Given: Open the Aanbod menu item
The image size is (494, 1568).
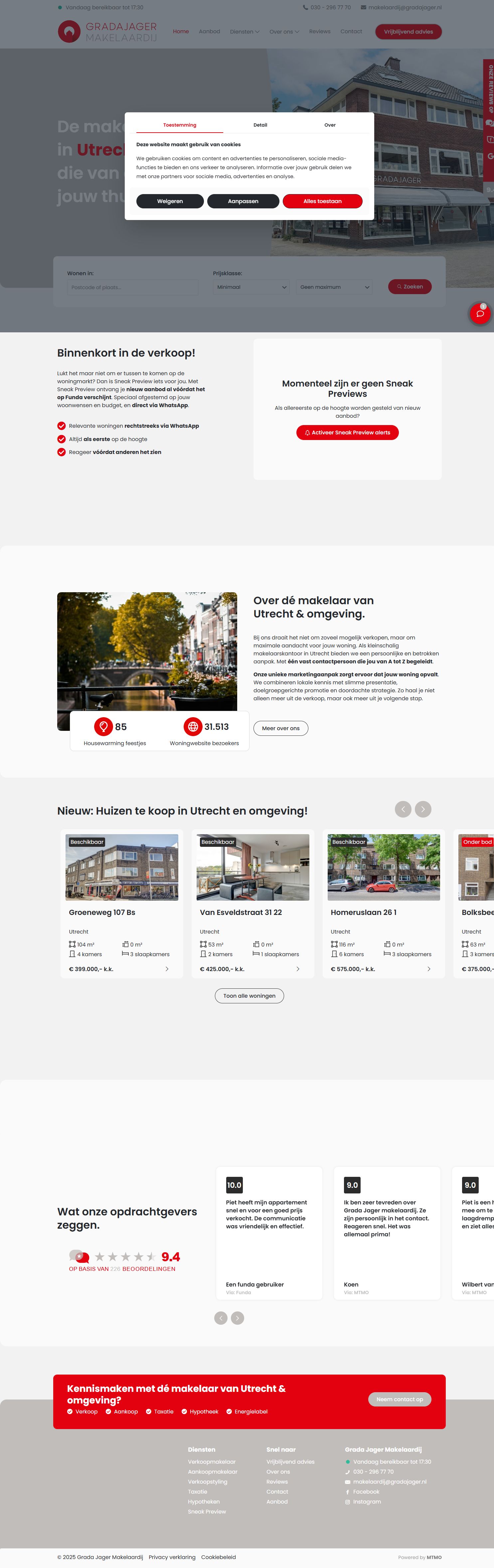Looking at the screenshot, I should click(x=210, y=32).
